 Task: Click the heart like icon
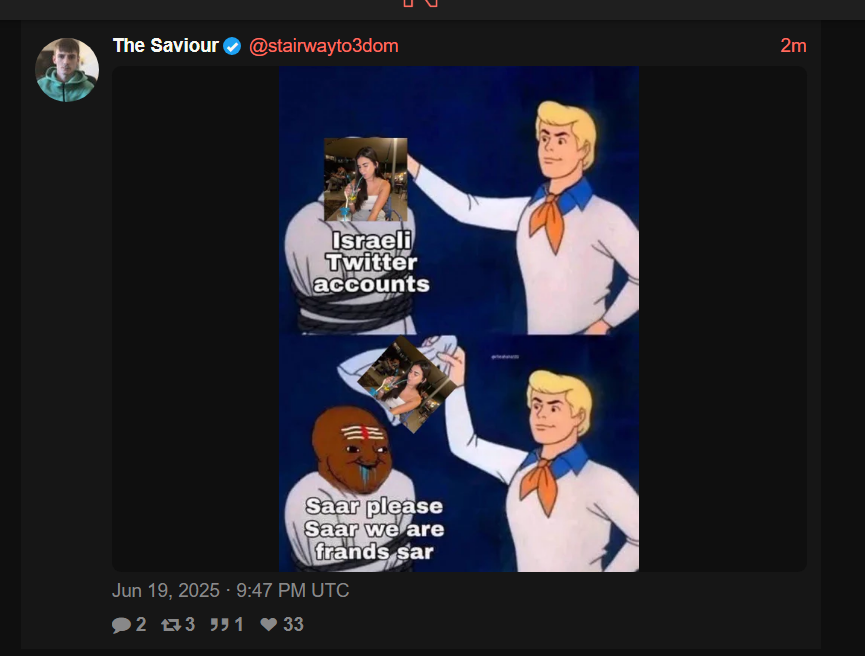click(269, 625)
